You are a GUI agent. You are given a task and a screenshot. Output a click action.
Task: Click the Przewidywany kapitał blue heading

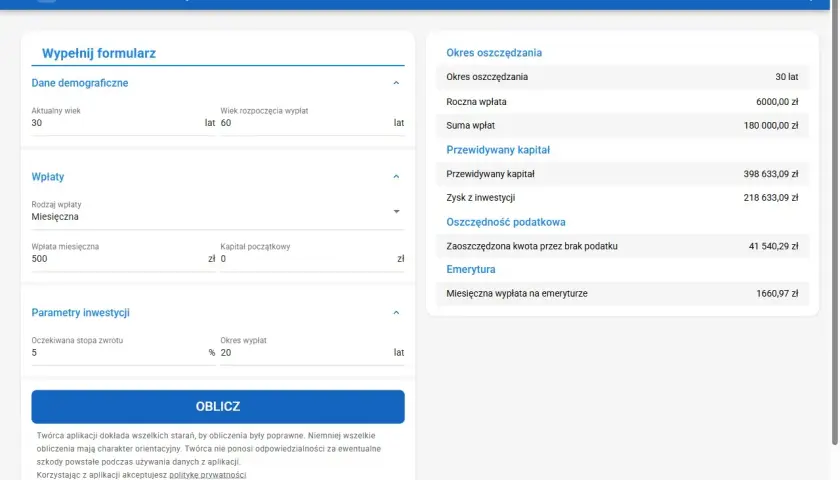click(x=498, y=150)
